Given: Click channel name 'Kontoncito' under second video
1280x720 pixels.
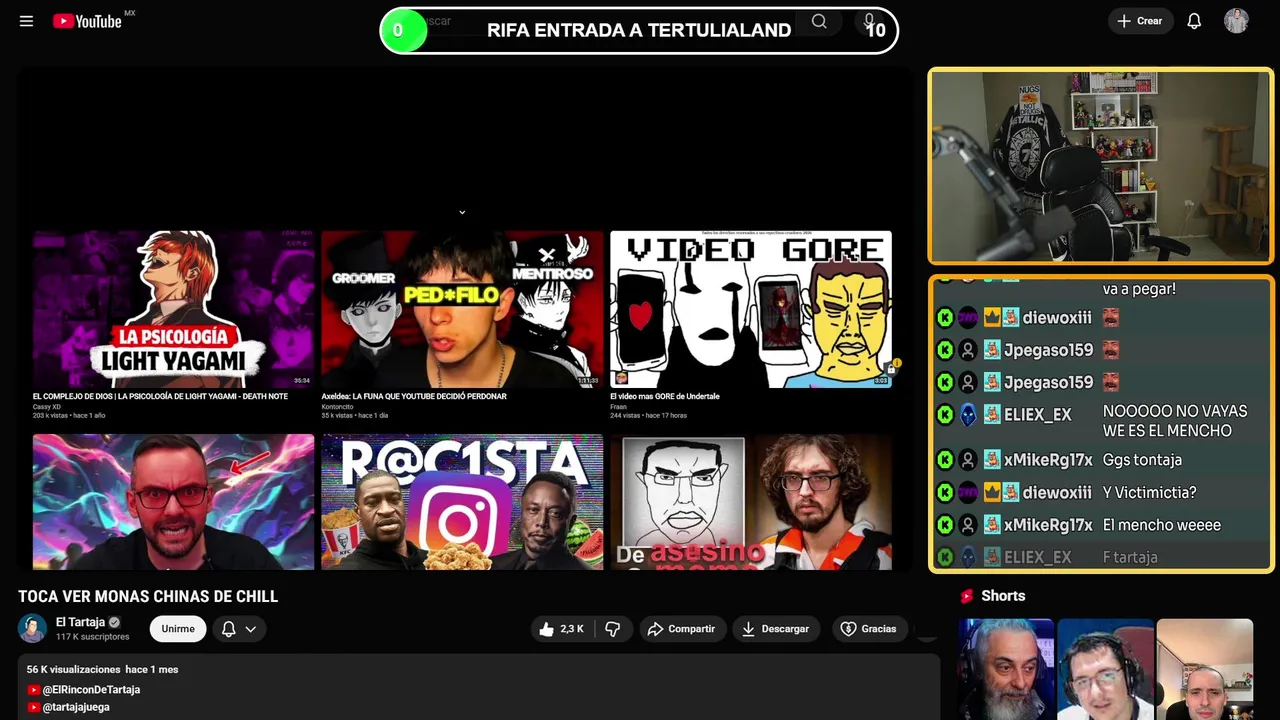Looking at the screenshot, I should click(x=337, y=407).
